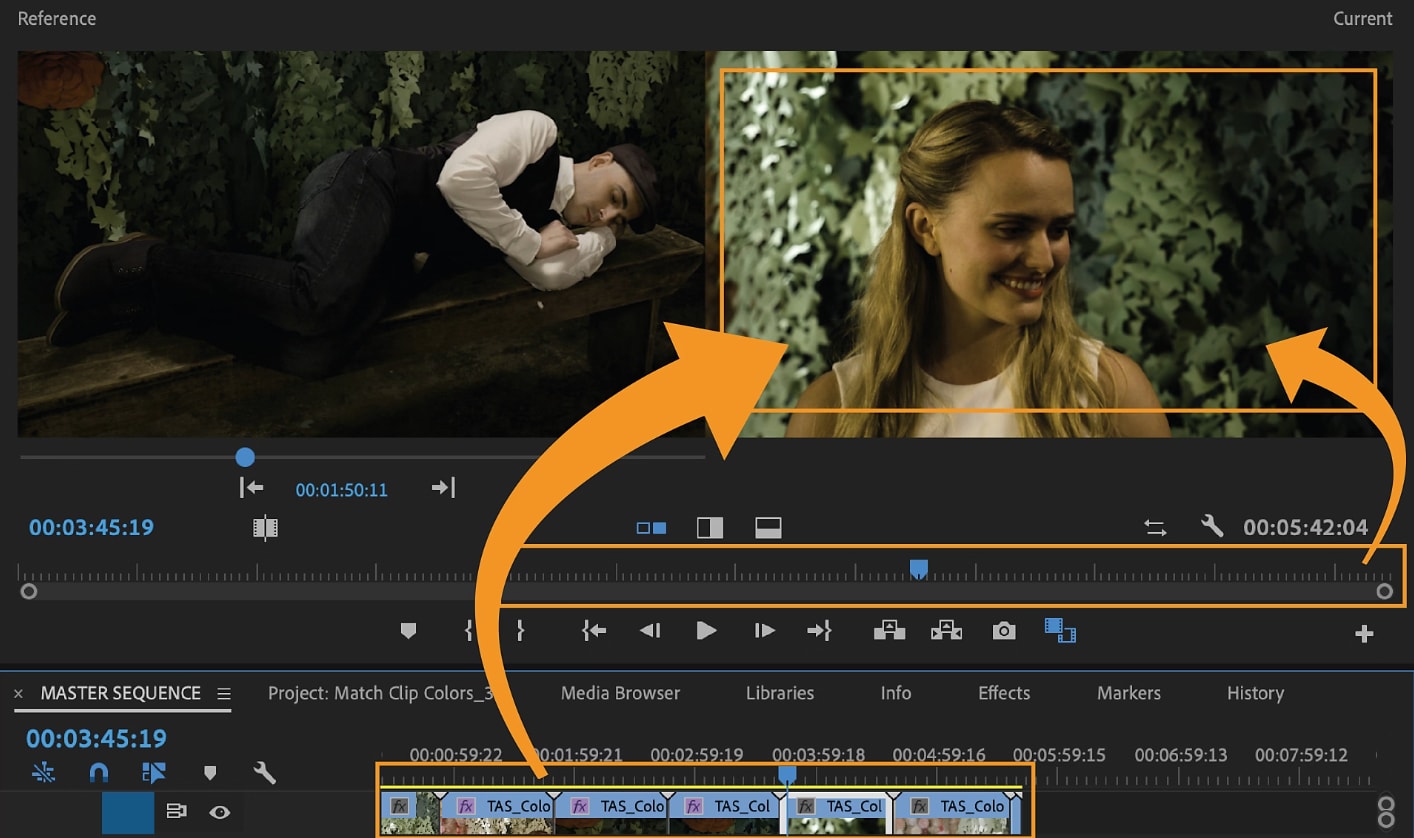Image resolution: width=1414 pixels, height=838 pixels.
Task: Select a TAS_Colo clip in the timeline
Action: tap(520, 806)
